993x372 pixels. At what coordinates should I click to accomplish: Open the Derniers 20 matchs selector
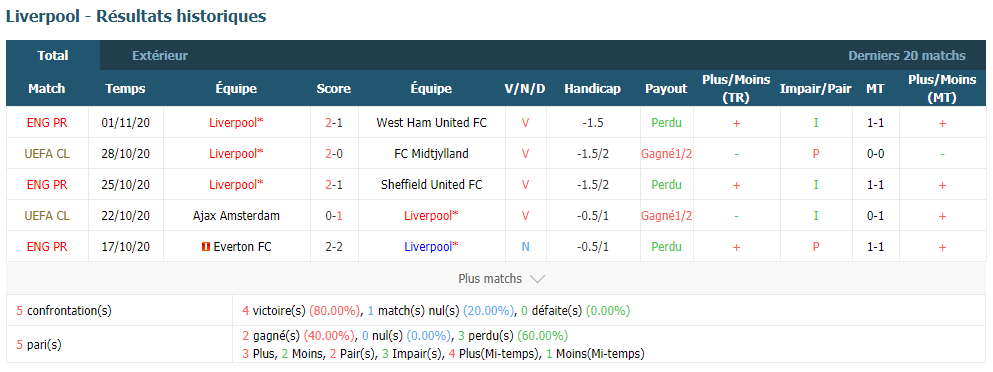tap(907, 56)
